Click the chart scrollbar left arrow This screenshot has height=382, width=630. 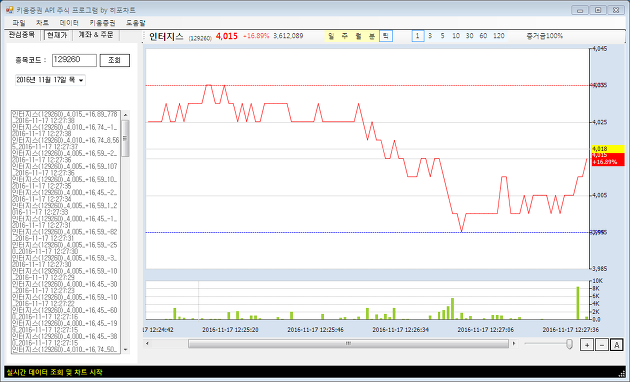tap(147, 343)
